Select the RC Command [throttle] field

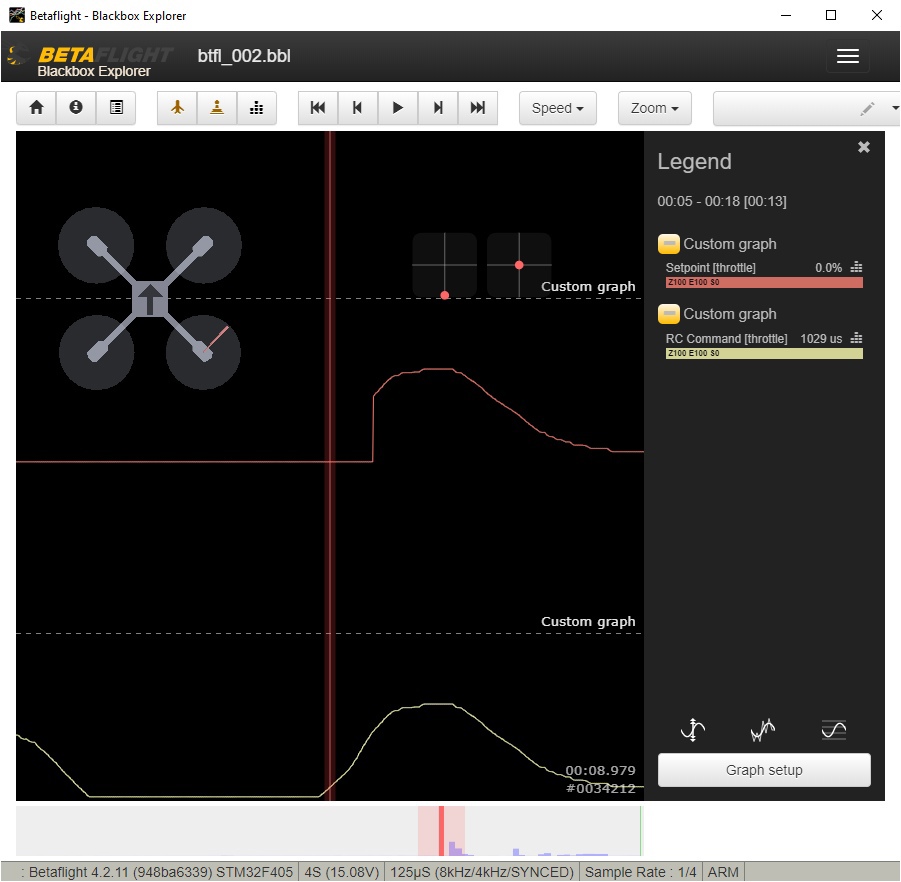(726, 339)
